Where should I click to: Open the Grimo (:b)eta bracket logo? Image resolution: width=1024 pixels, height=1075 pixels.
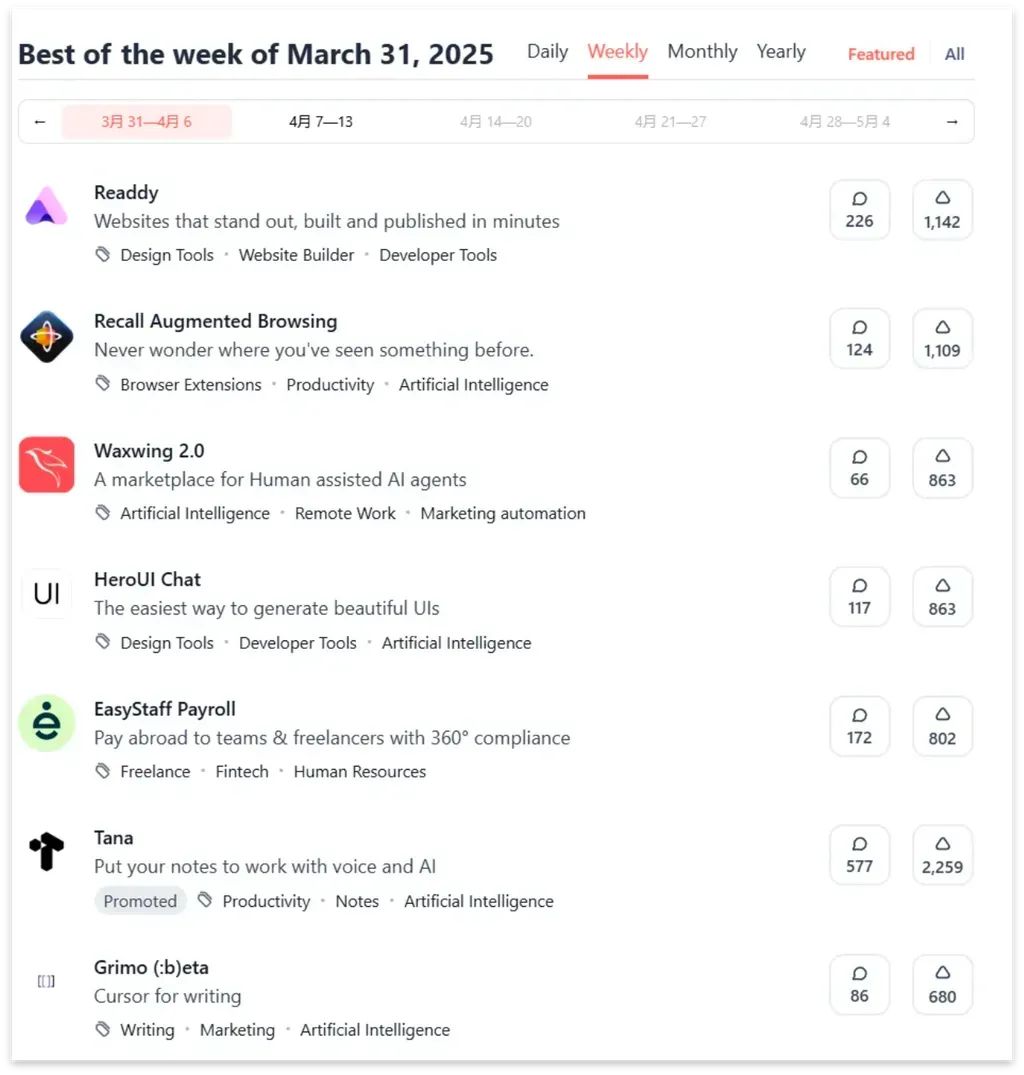(x=46, y=981)
